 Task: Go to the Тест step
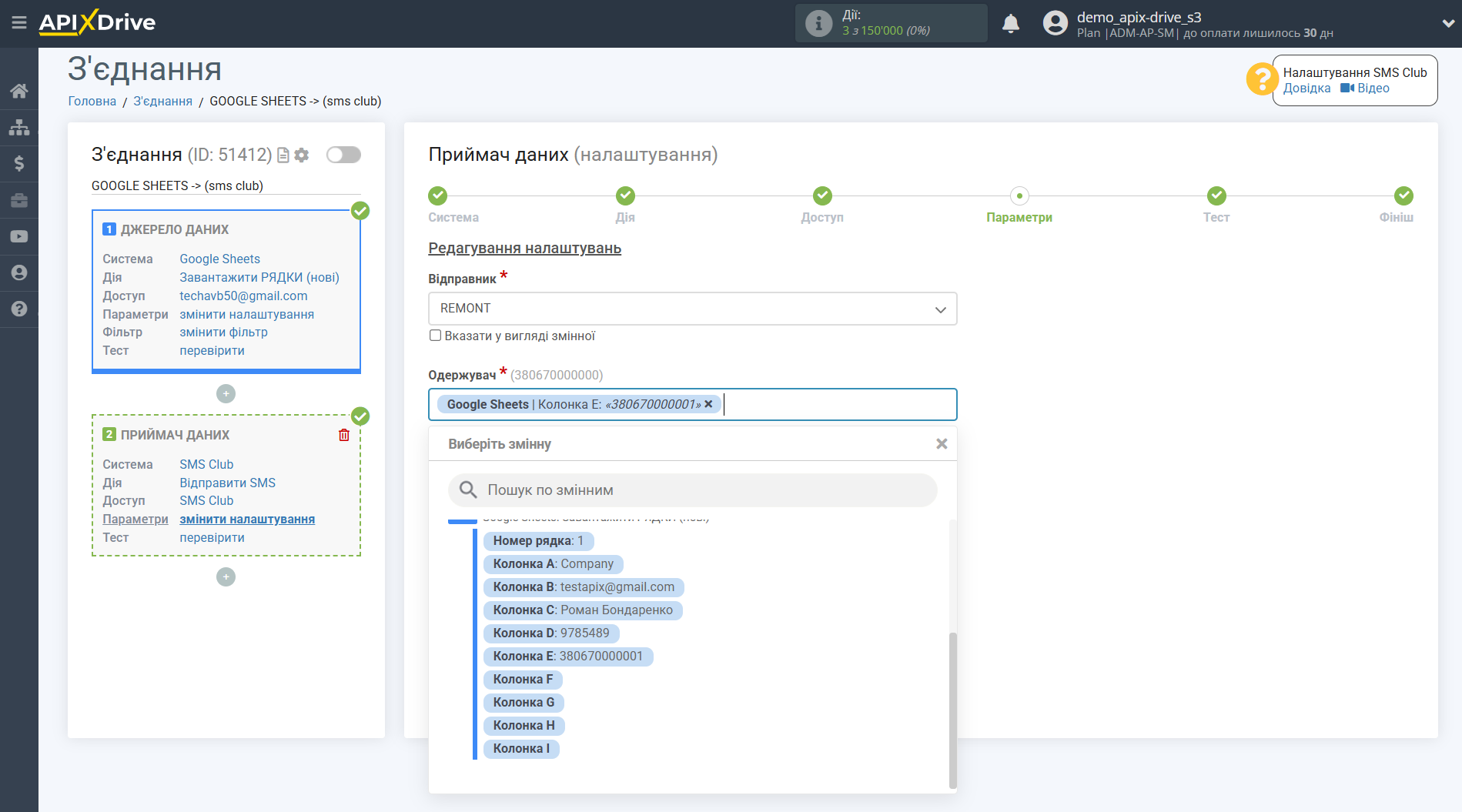[x=1216, y=195]
